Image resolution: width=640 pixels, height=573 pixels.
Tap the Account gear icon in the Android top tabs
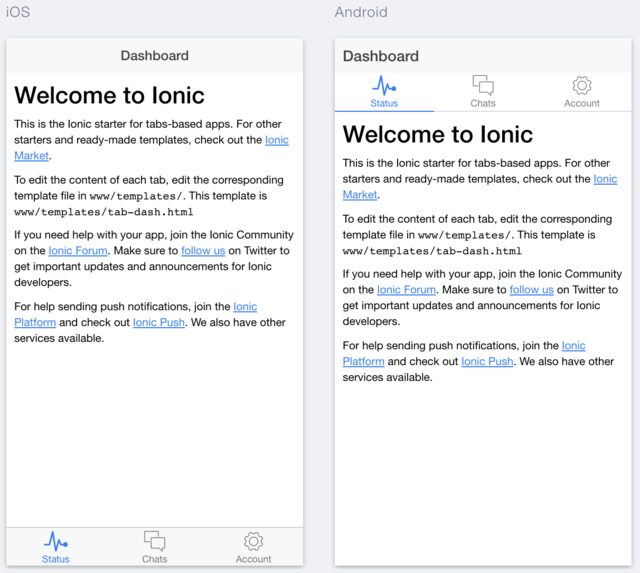582,85
